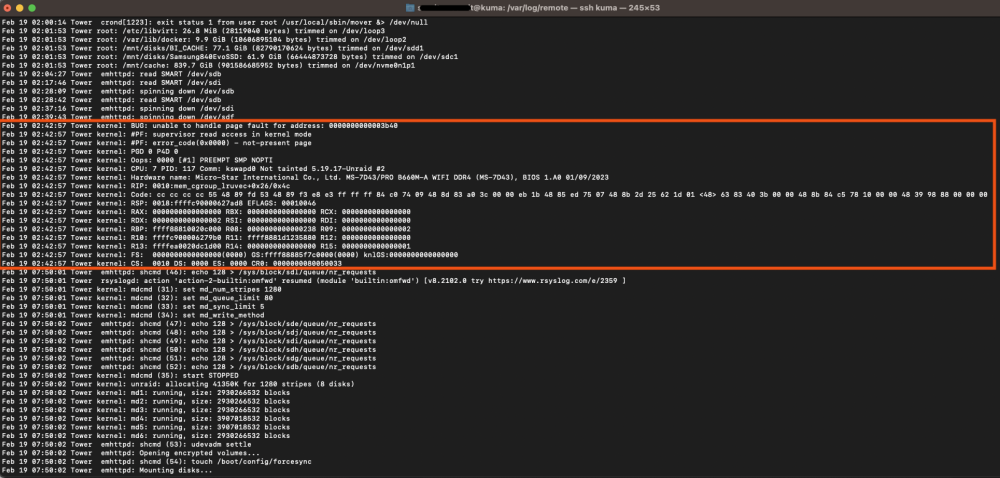Screen dimensions: 1000x478
Task: Select the md3: running line
Action: 146,410
